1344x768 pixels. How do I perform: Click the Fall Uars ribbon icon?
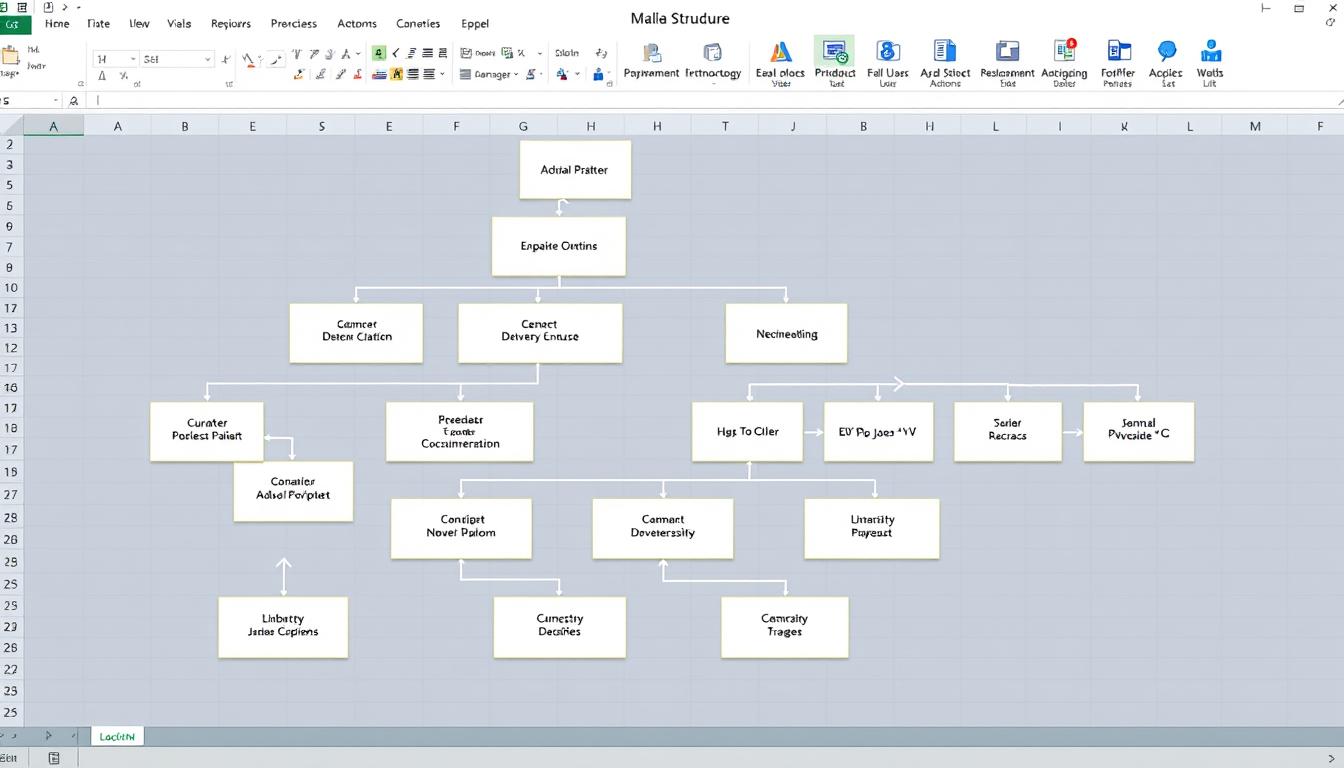click(x=887, y=52)
